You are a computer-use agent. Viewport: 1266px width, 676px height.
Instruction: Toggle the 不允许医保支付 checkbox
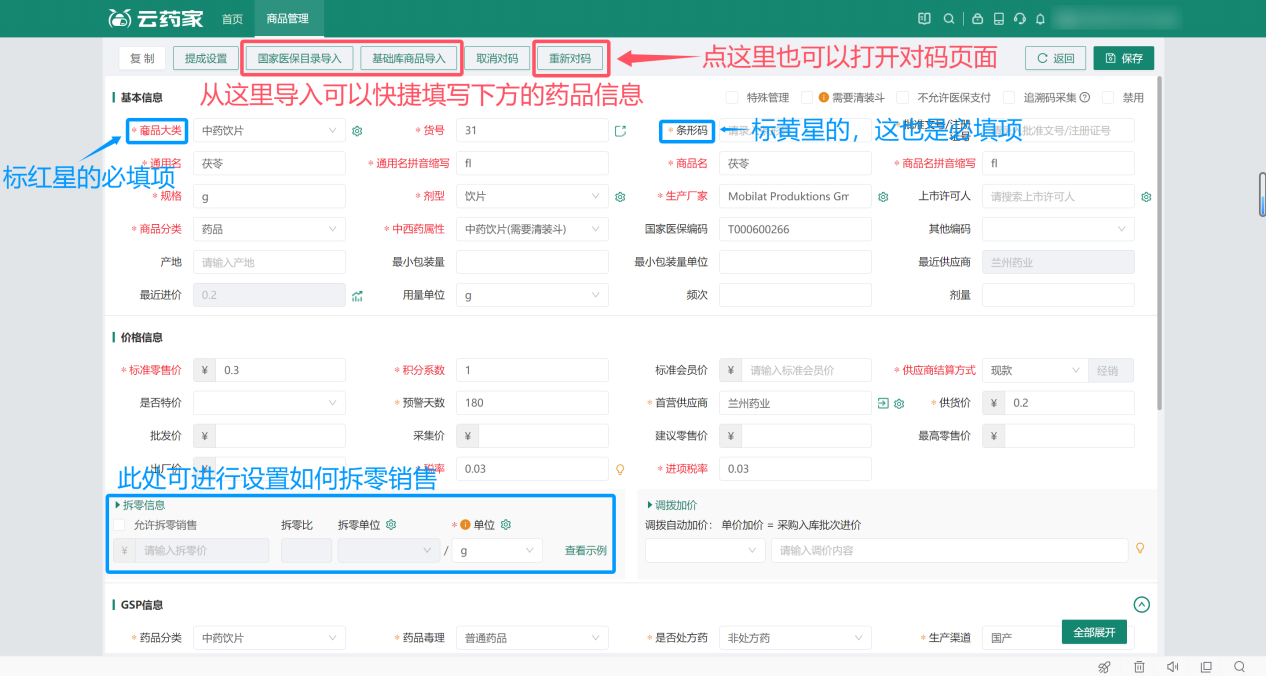(x=903, y=98)
